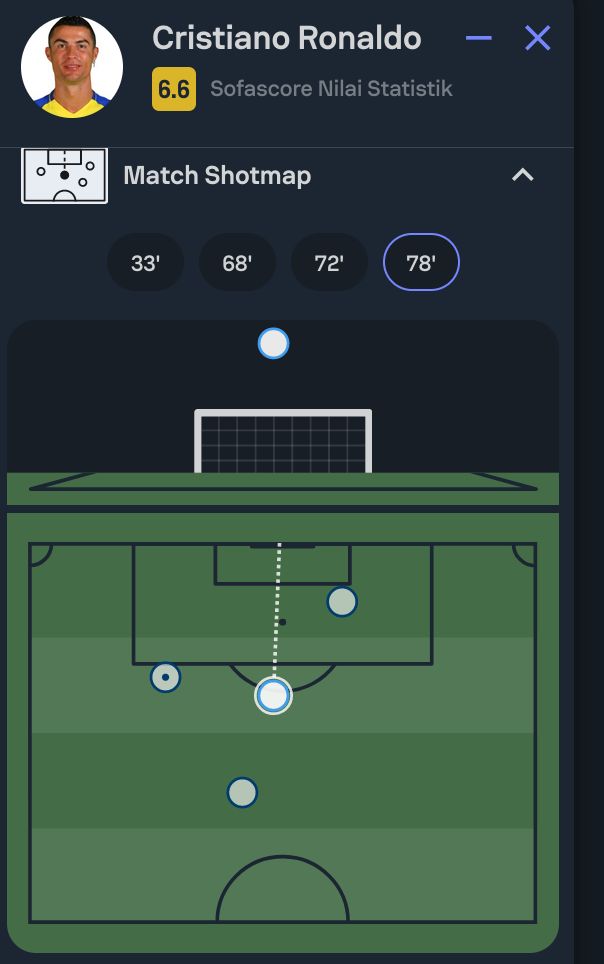Click the dotted shot trajectory line
Viewport: 604px width, 964px height.
click(277, 610)
